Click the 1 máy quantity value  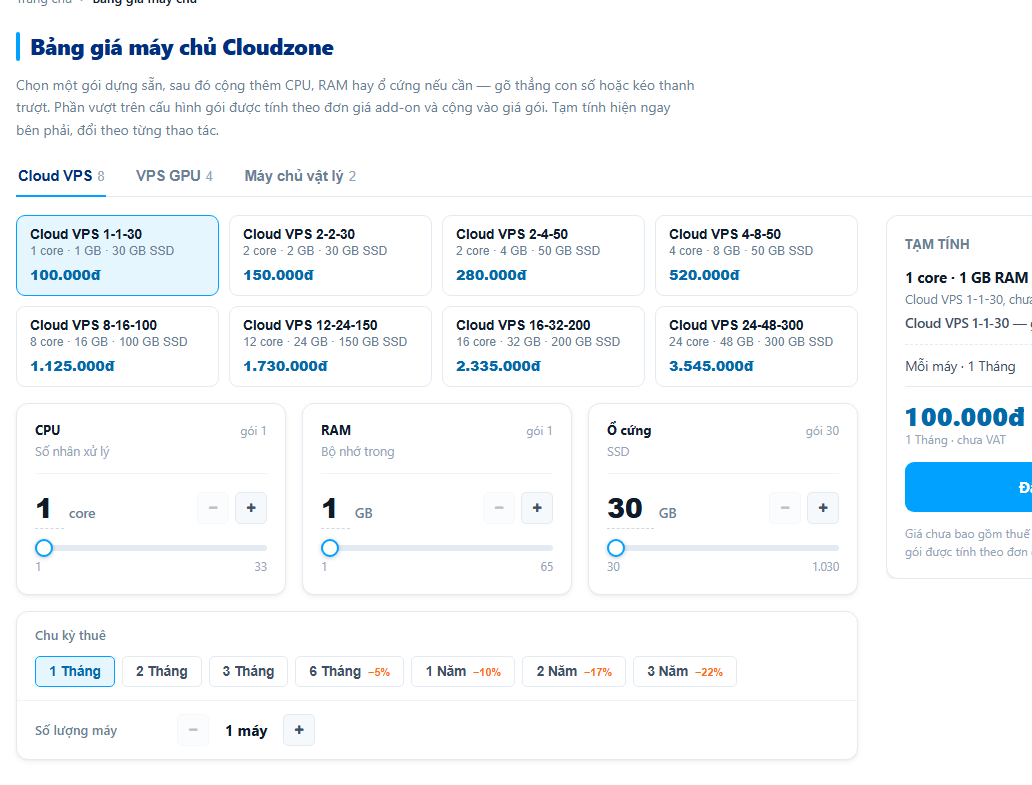(246, 730)
